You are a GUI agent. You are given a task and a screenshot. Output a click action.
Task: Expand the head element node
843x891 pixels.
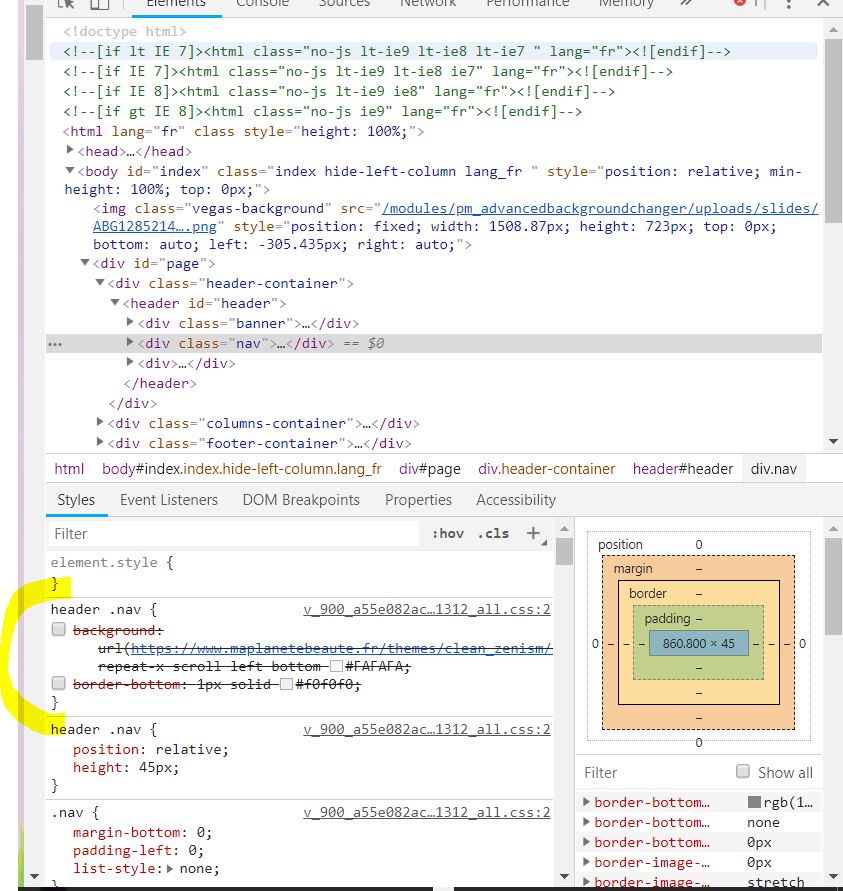point(70,149)
